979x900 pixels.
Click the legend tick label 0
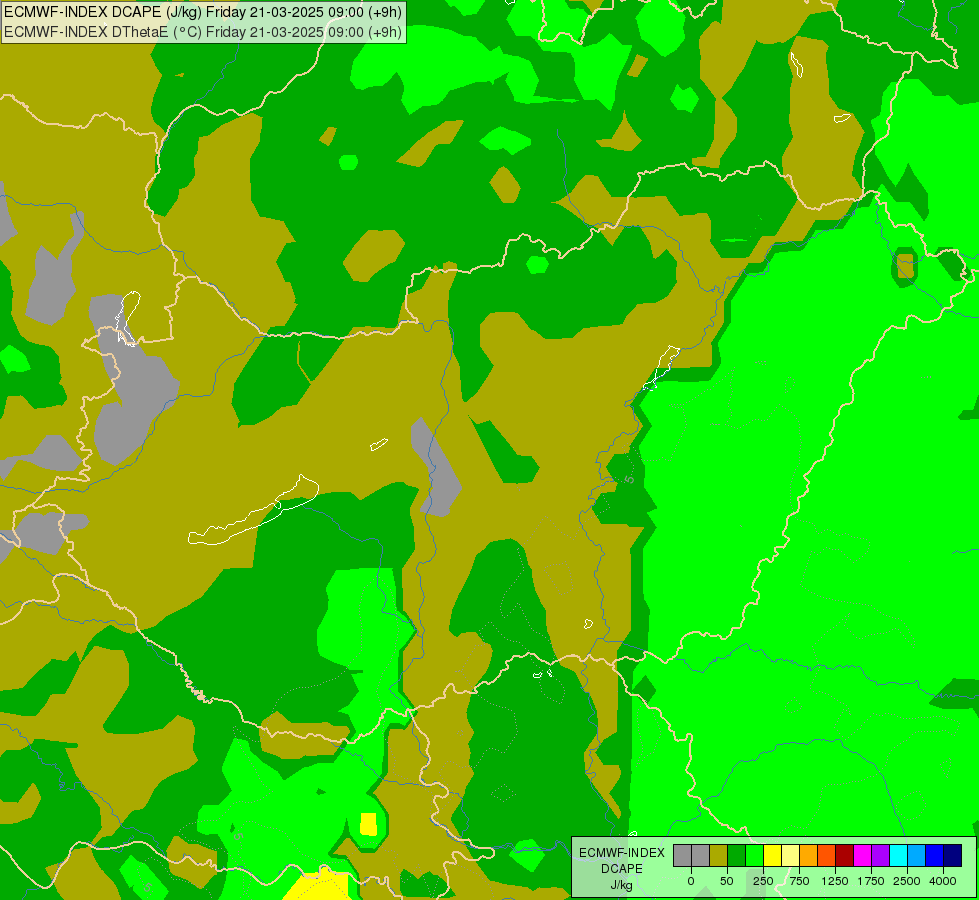coord(691,881)
